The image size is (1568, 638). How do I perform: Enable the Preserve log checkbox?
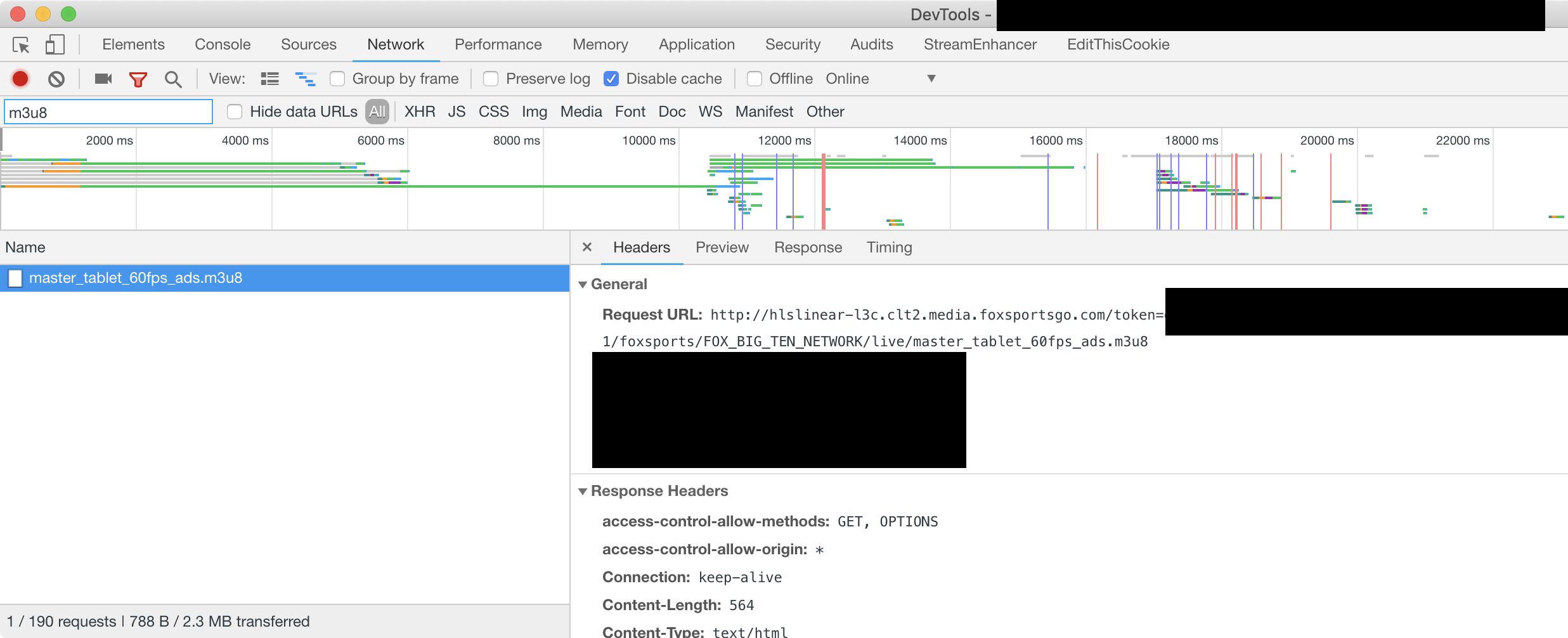tap(491, 79)
